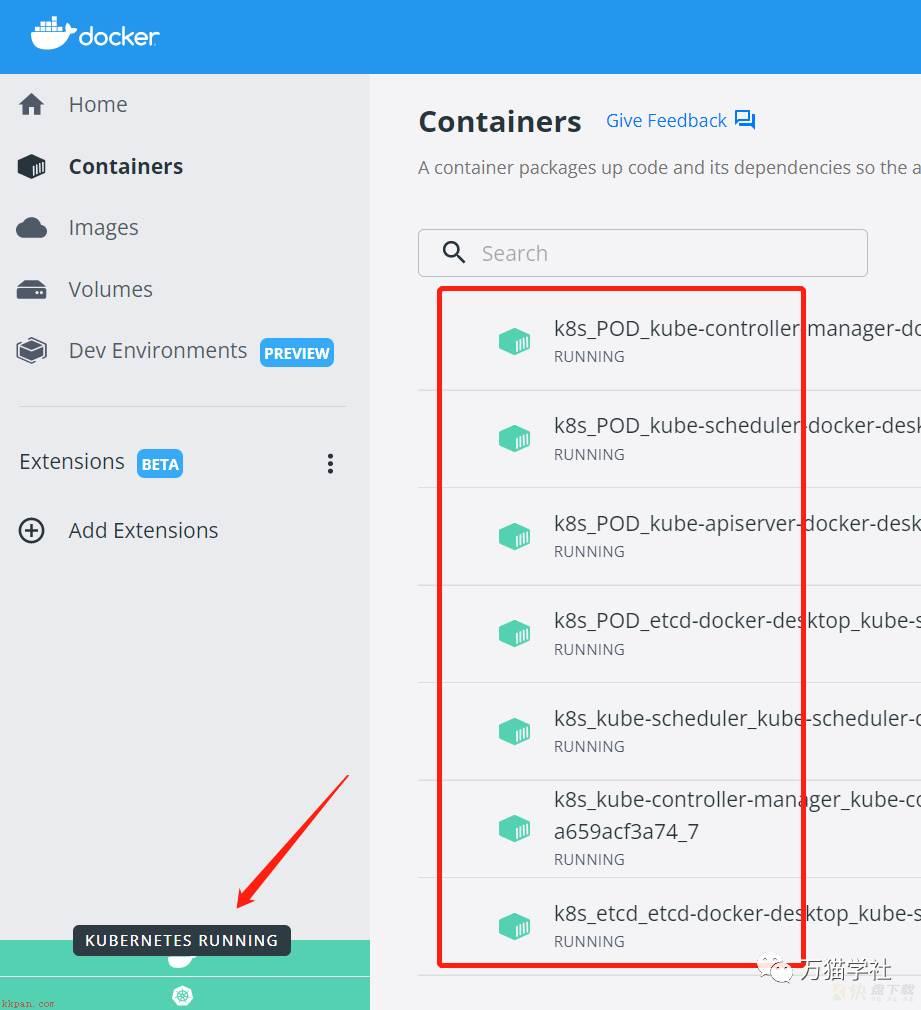921x1010 pixels.
Task: Click the Kubernetes wheel status icon
Action: pyautogui.click(x=183, y=995)
